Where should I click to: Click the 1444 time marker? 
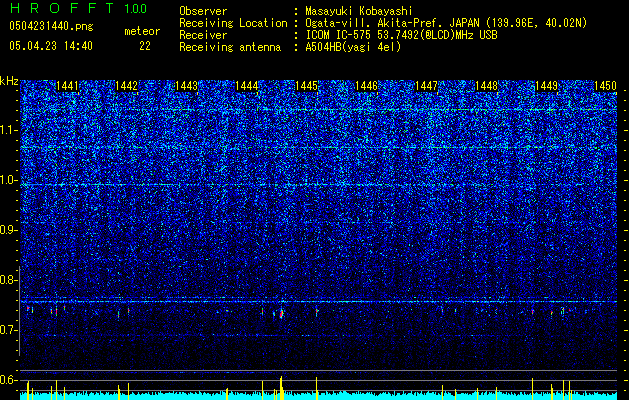(246, 86)
